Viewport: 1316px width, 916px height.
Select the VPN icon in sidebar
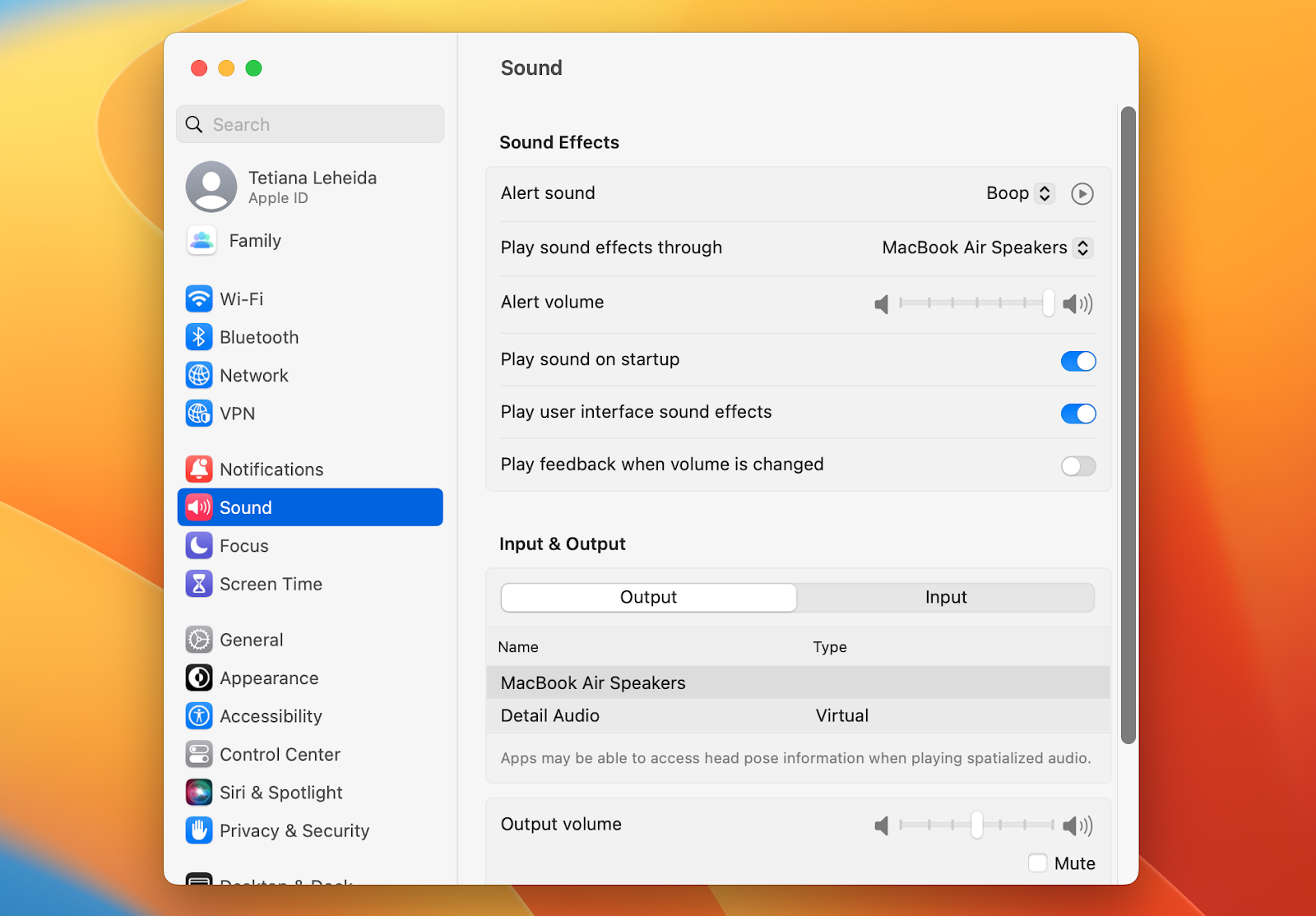[x=199, y=414]
